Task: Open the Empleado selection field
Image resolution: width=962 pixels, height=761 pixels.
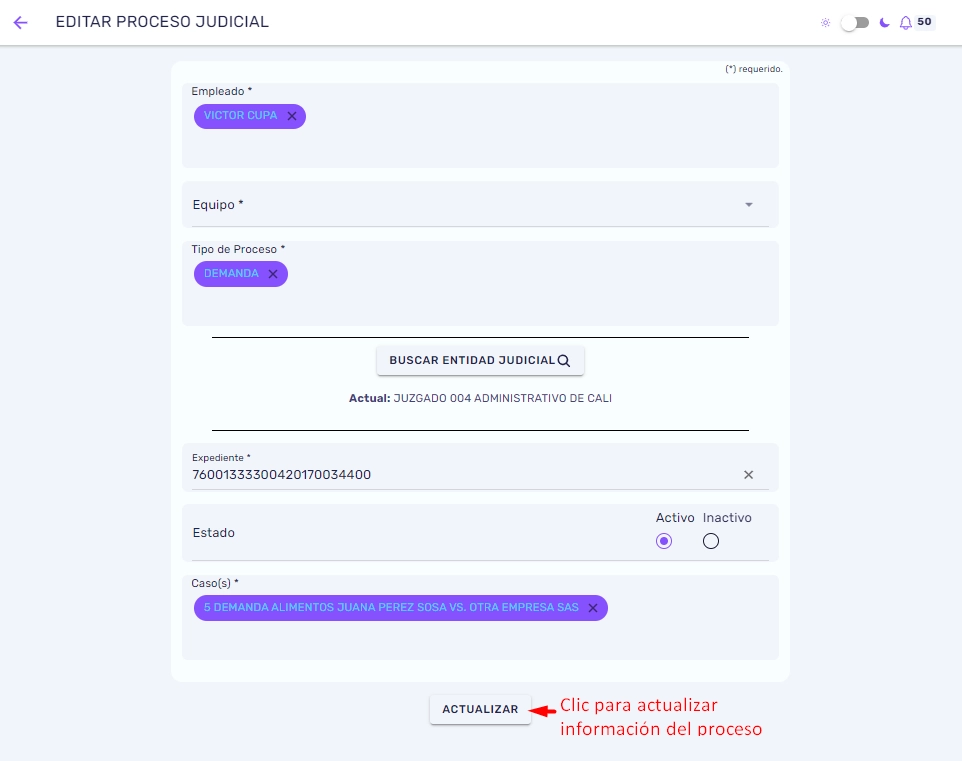Action: [x=480, y=126]
